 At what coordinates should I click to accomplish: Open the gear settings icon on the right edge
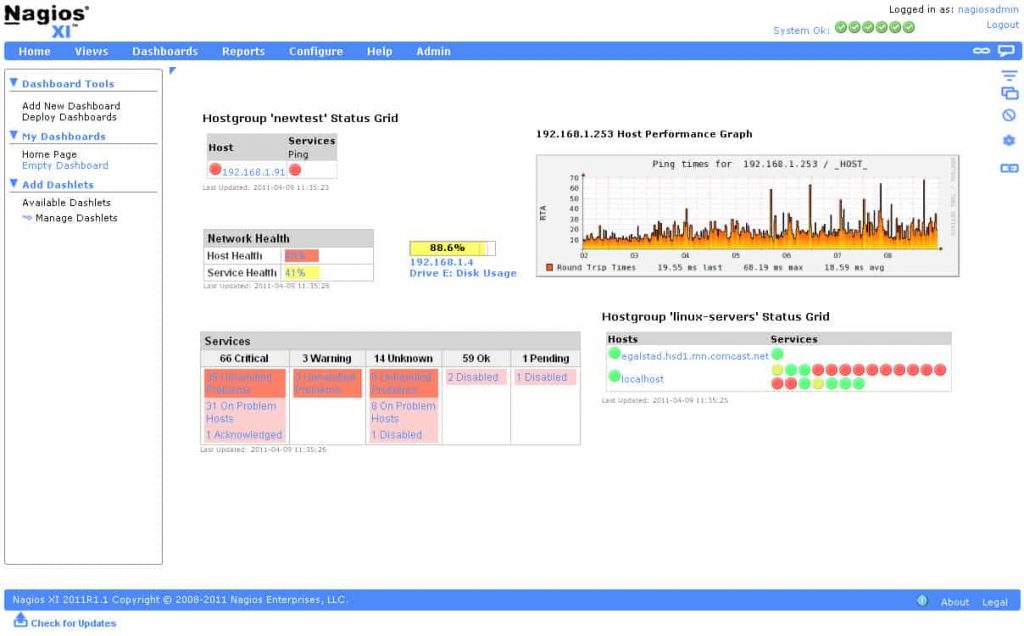pyautogui.click(x=1009, y=140)
